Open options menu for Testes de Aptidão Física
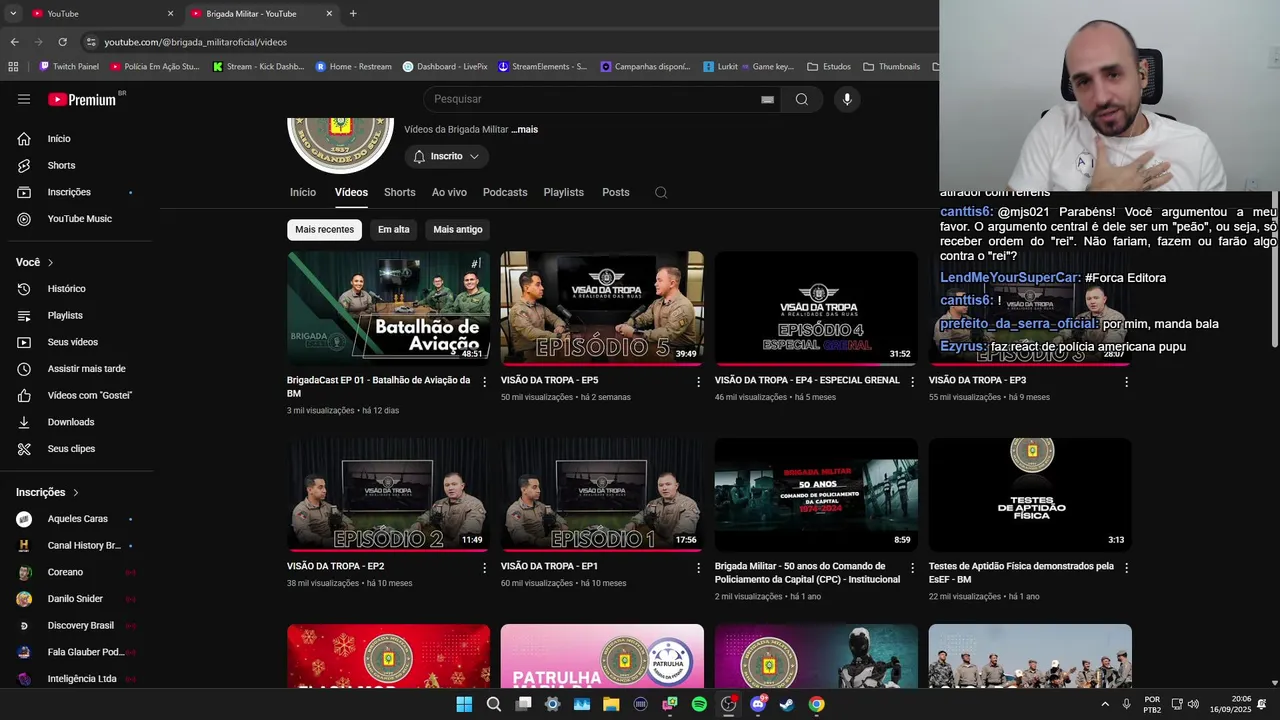The image size is (1280, 720). coord(1126,568)
